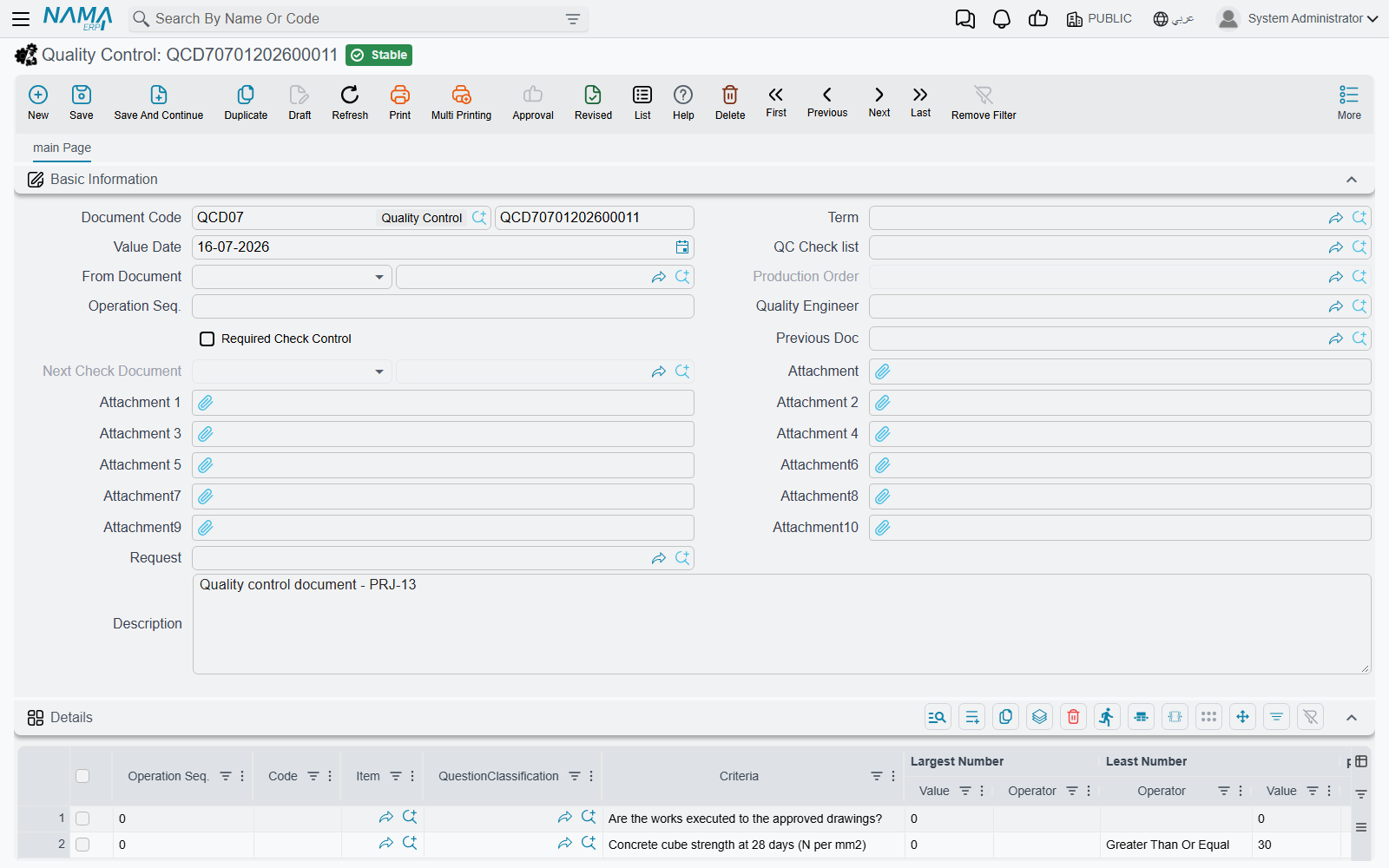Delete this document

[730, 102]
